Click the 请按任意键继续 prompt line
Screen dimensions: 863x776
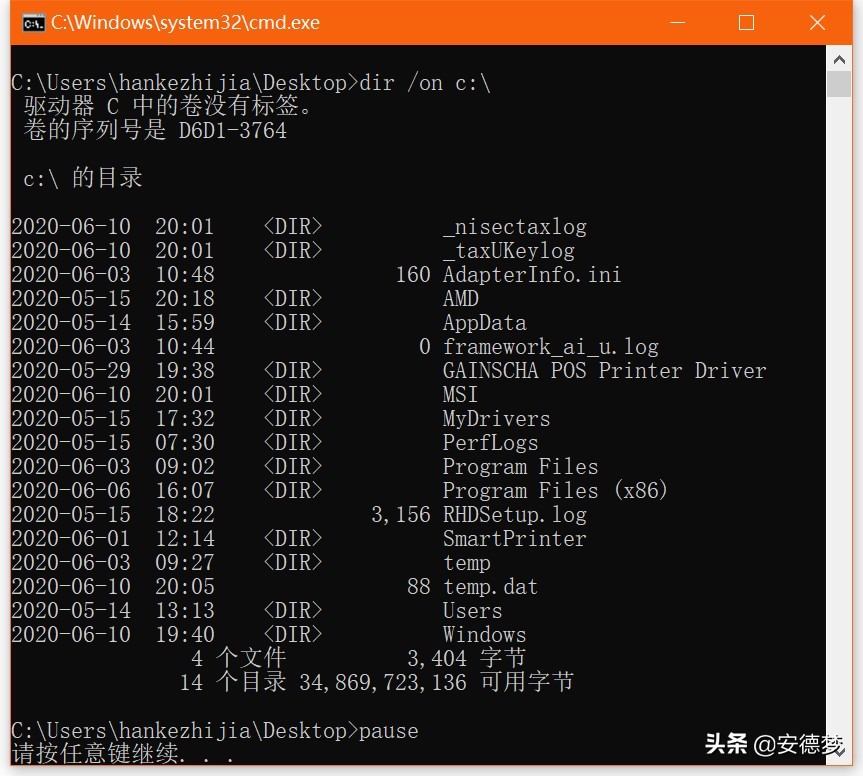tap(123, 754)
